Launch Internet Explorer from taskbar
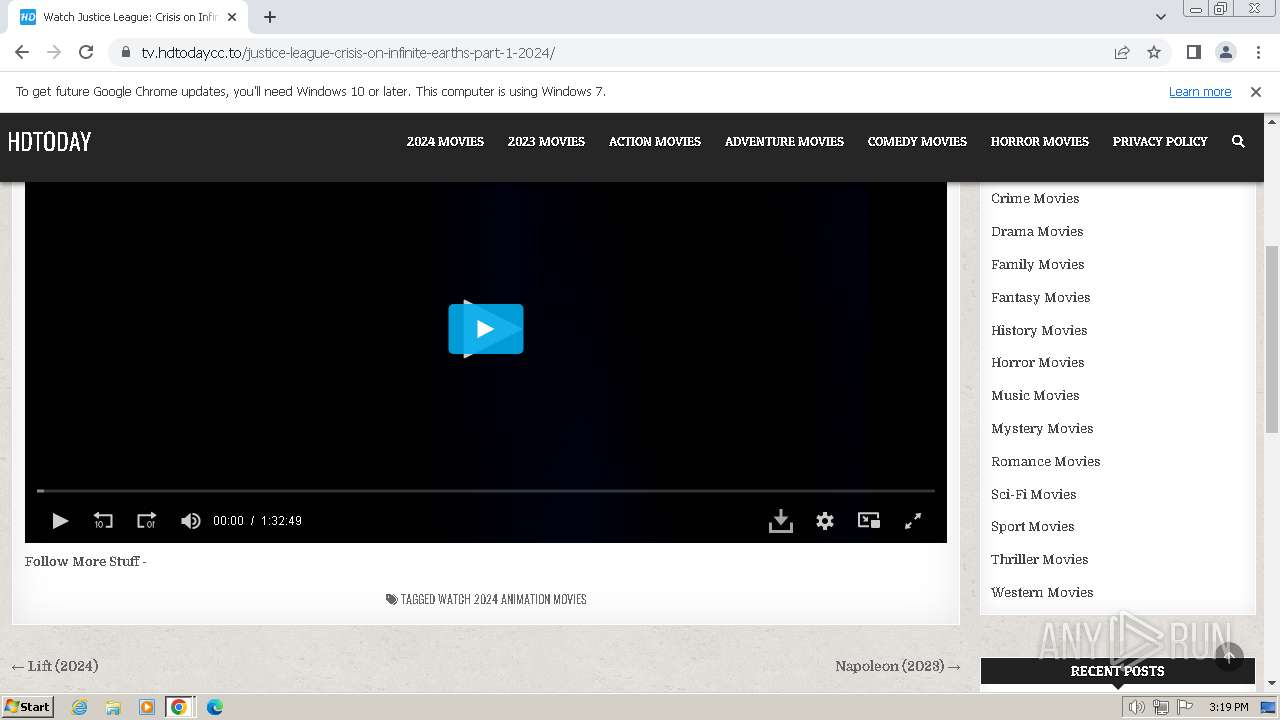The image size is (1280, 720). (80, 707)
